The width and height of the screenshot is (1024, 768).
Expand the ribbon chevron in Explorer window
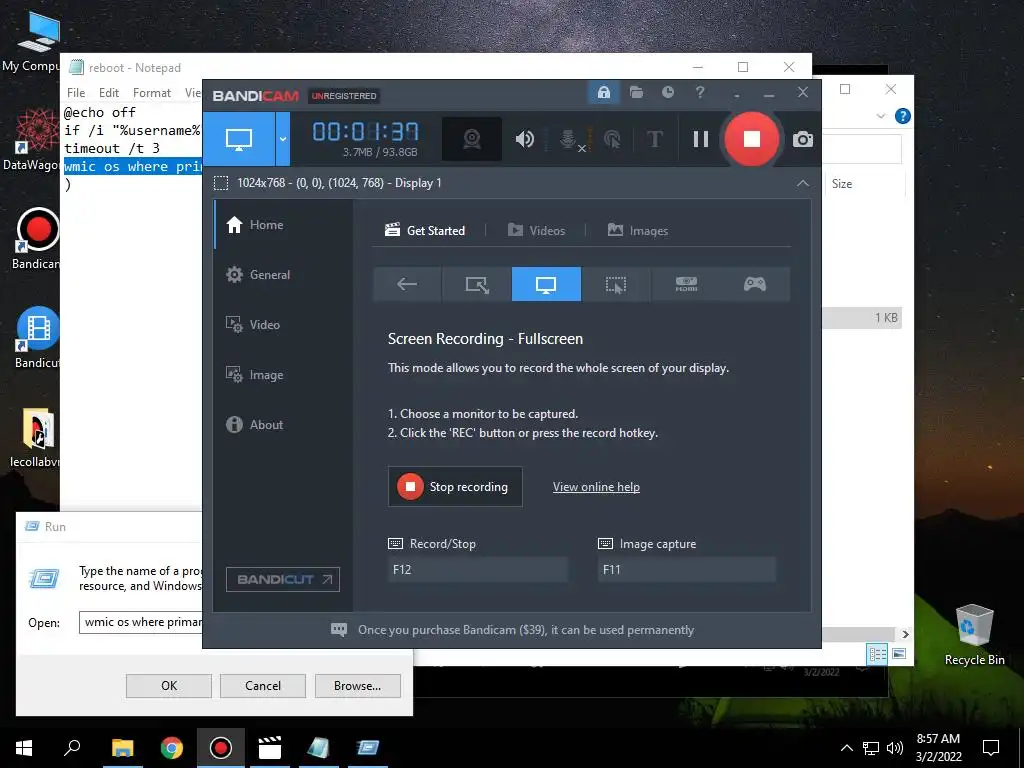coord(880,116)
